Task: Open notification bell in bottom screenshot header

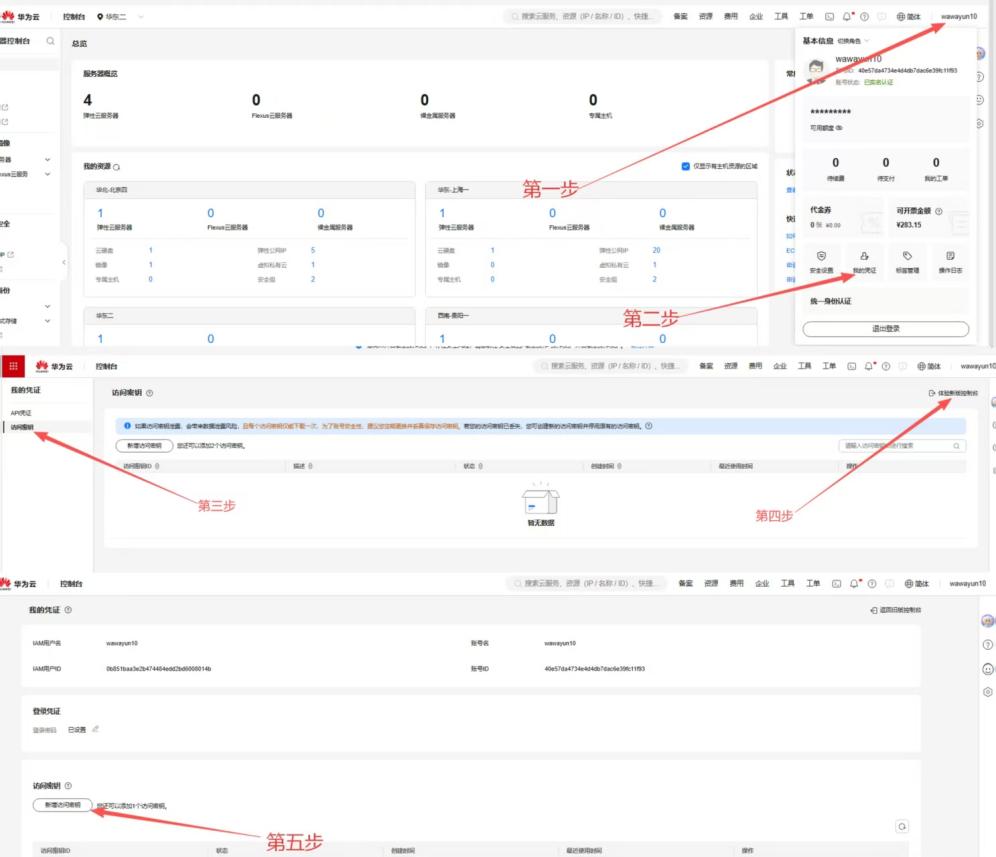Action: 854,583
